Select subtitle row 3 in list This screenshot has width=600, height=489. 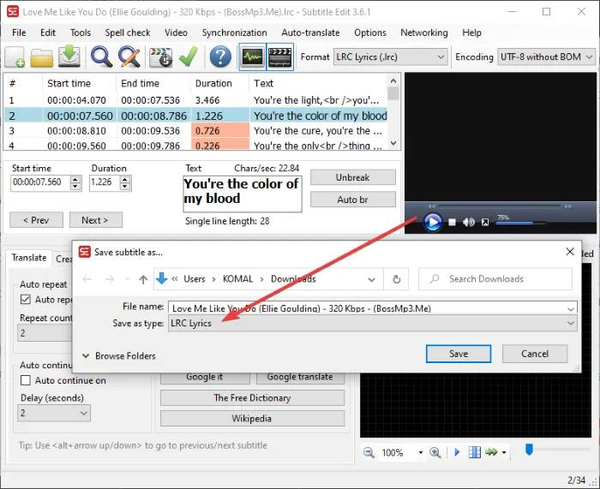(x=196, y=131)
